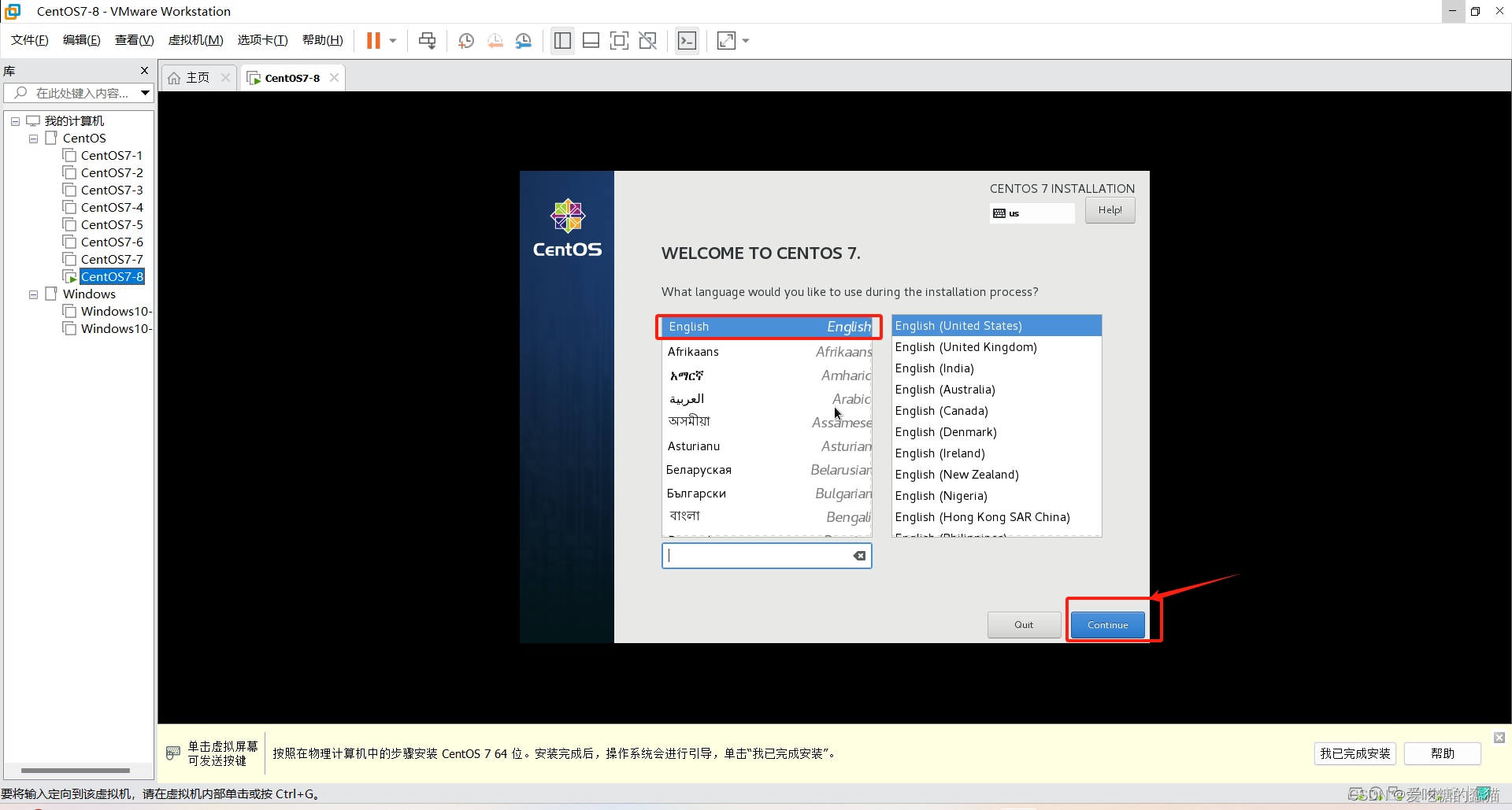Collapse the Windows folder node
Screen dimensions: 1512x810
tap(33, 294)
